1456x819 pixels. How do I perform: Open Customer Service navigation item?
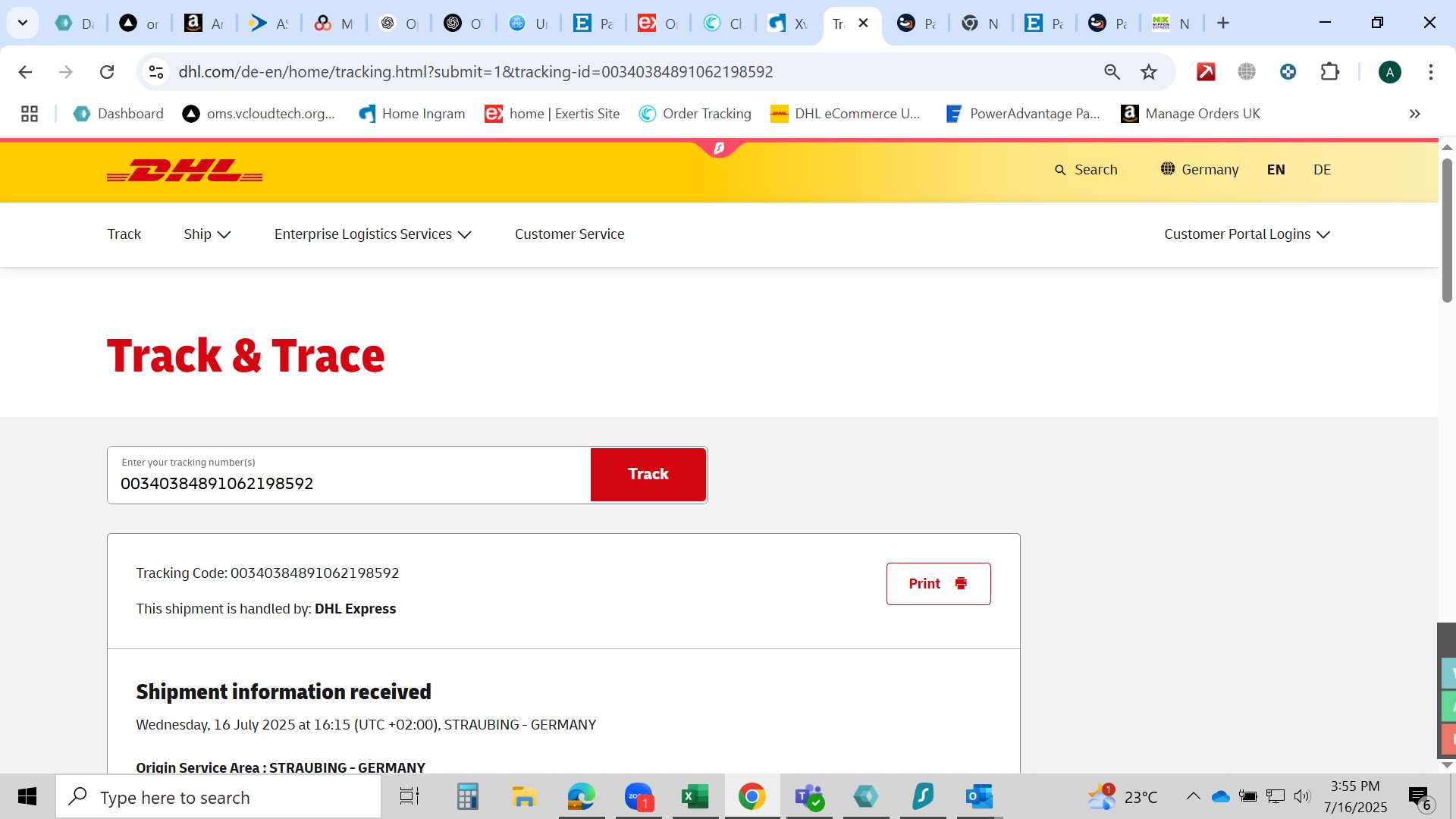[x=570, y=234]
